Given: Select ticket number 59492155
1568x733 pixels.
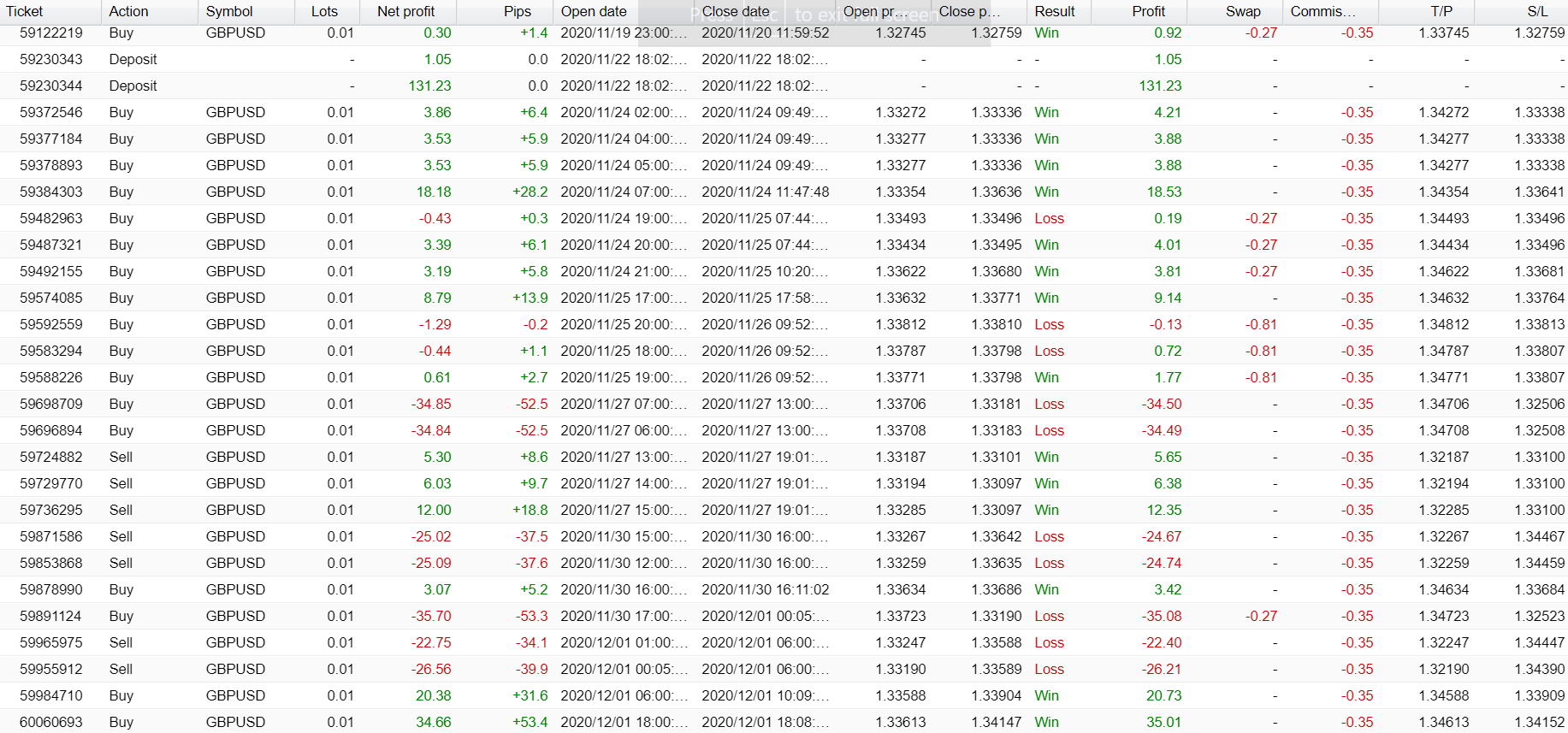Looking at the screenshot, I should [51, 271].
